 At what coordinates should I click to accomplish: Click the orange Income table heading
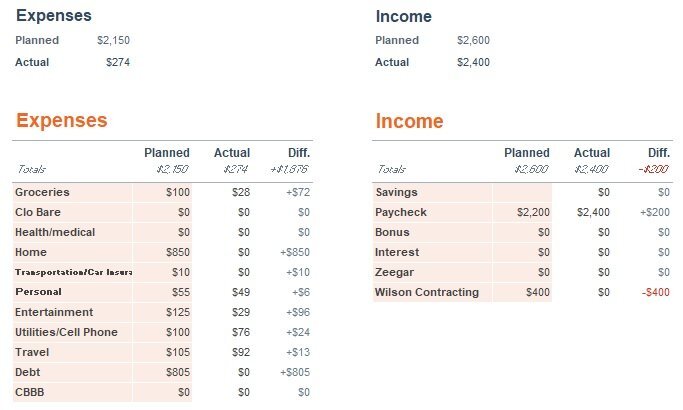(x=409, y=121)
